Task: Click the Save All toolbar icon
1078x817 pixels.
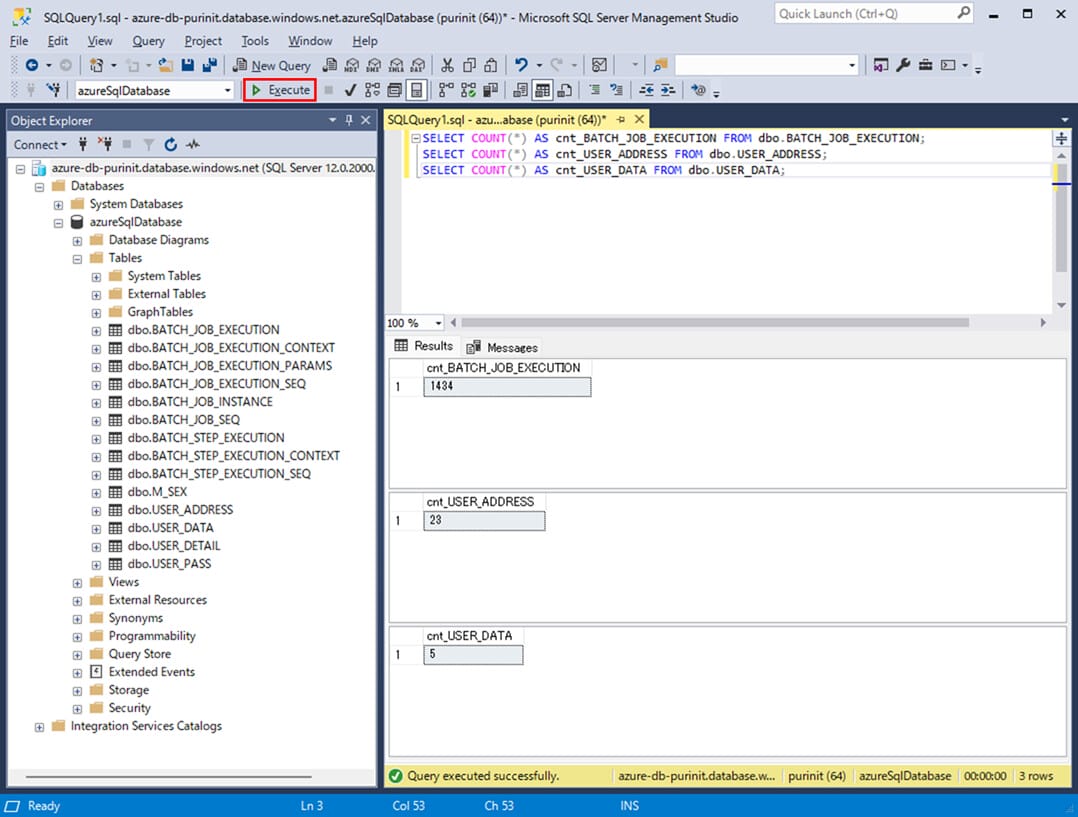Action: point(209,65)
